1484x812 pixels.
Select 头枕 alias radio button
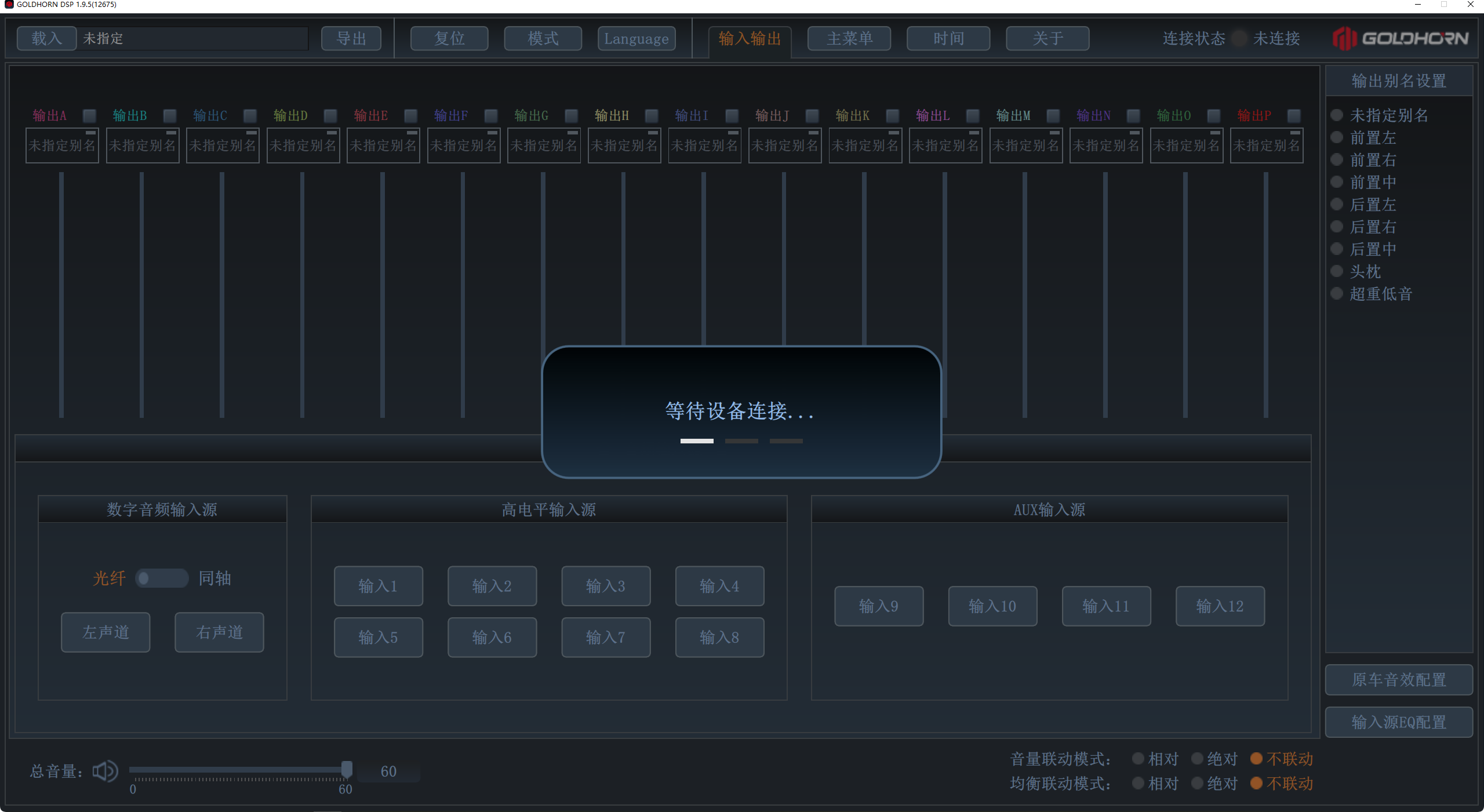1337,271
